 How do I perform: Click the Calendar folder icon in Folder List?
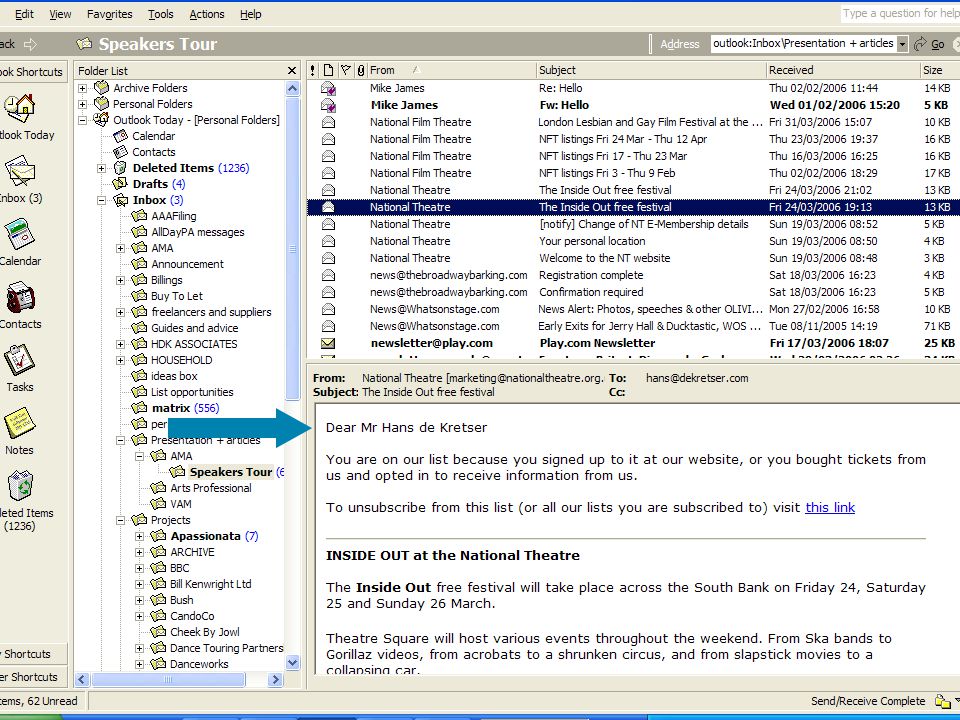[x=121, y=136]
